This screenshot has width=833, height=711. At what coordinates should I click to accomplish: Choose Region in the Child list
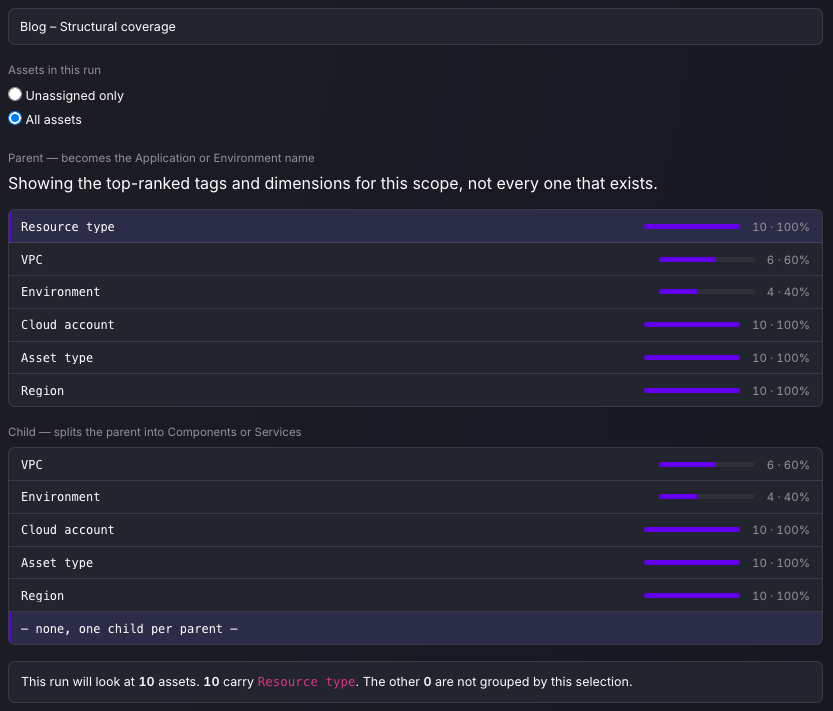[x=415, y=596]
